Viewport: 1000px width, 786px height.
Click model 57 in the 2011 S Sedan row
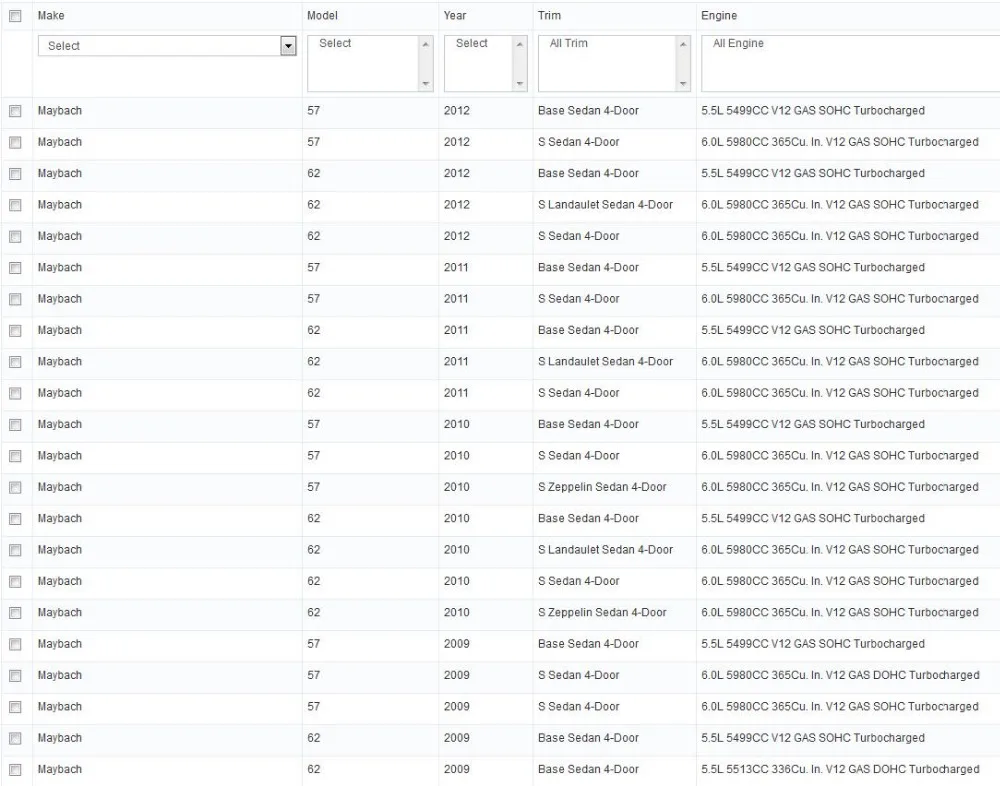click(x=314, y=299)
